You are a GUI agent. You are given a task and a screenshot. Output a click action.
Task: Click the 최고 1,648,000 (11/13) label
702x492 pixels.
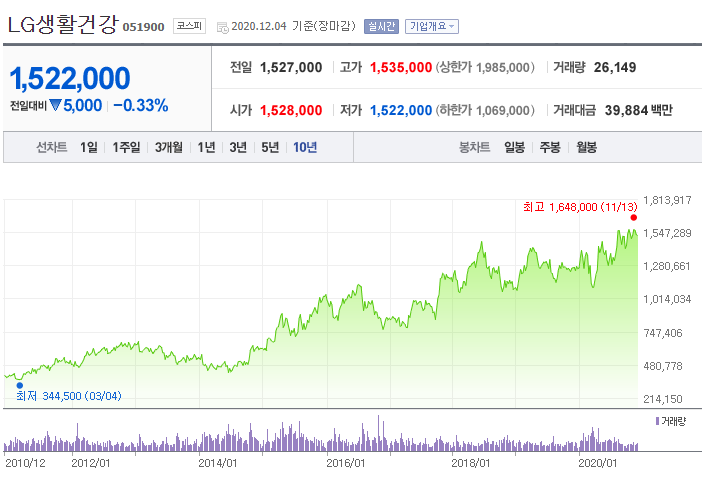click(580, 207)
